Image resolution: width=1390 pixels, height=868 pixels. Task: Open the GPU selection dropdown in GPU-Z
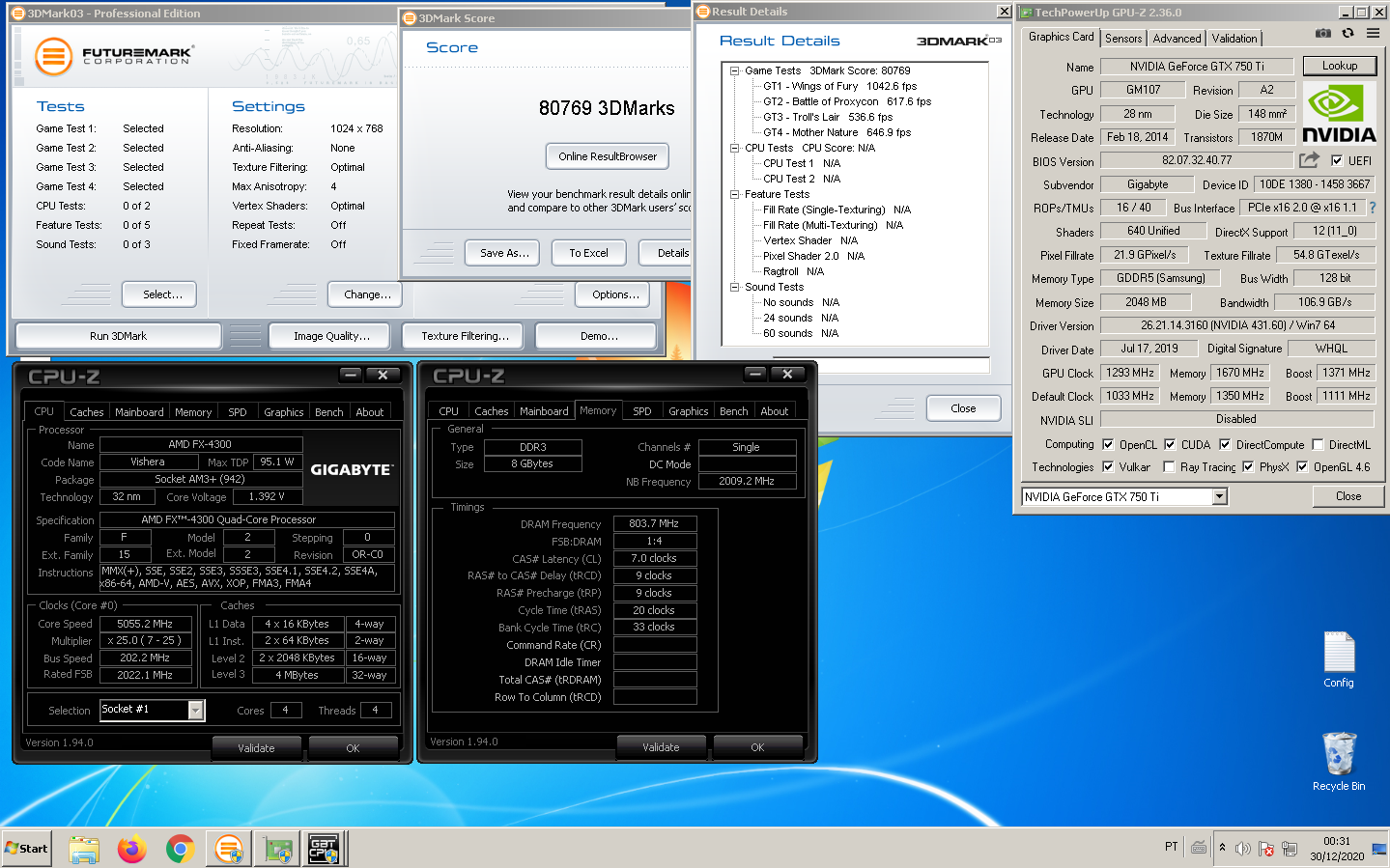click(1220, 496)
